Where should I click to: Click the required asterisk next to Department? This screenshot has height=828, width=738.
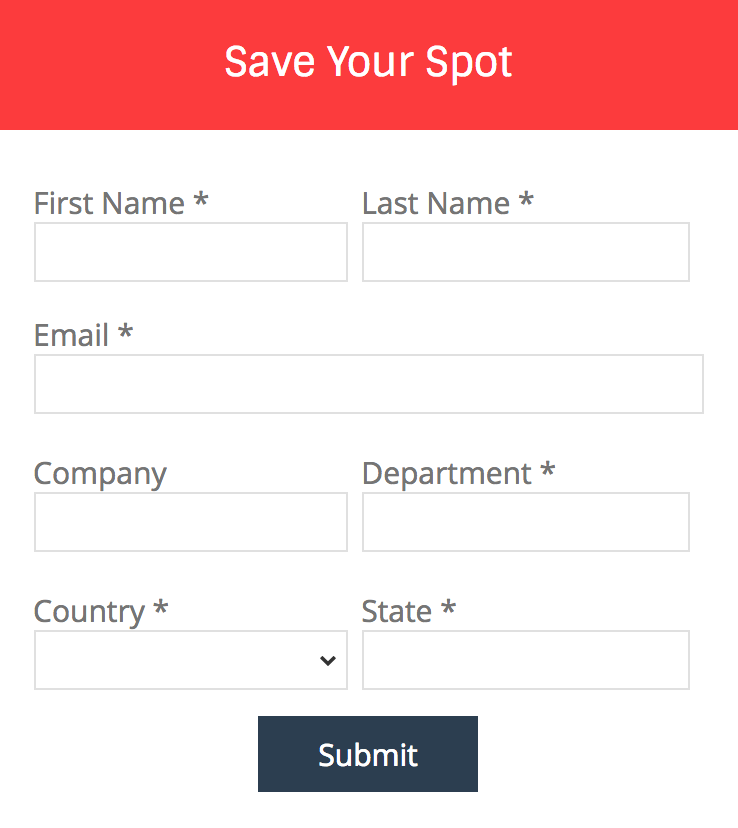coord(547,471)
